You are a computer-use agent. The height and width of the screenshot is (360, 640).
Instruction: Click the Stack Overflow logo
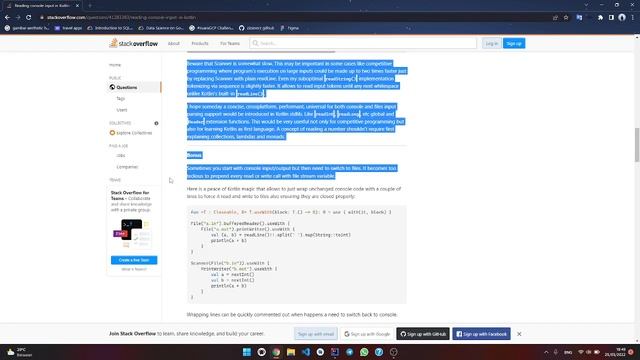pos(133,43)
